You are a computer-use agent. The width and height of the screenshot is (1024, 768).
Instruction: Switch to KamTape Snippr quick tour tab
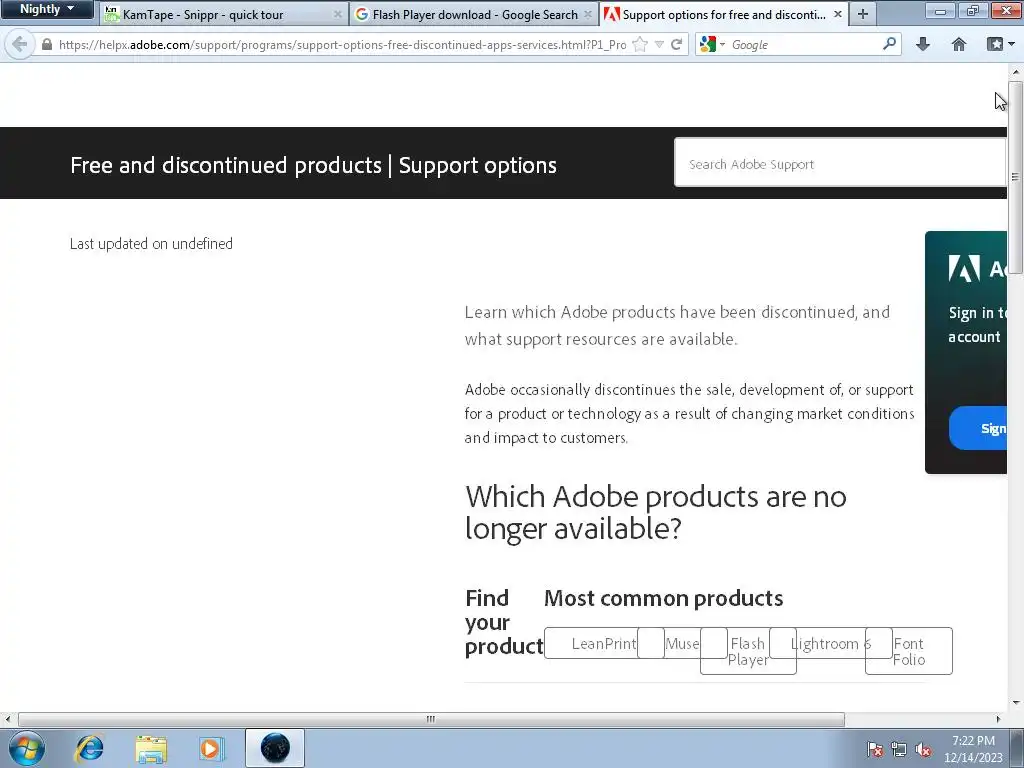224,14
